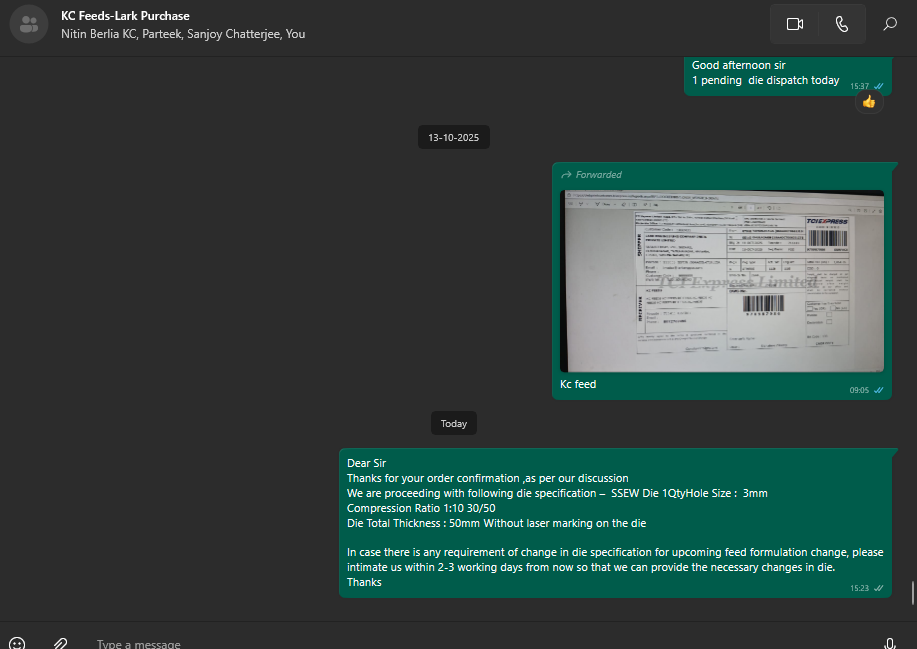Click the 13-10-2025 date chip
The image size is (917, 649).
point(454,138)
